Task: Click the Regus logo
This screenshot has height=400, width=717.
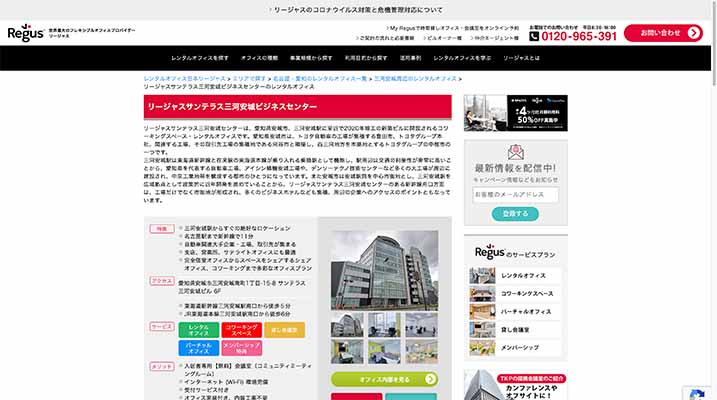Action: click(26, 33)
